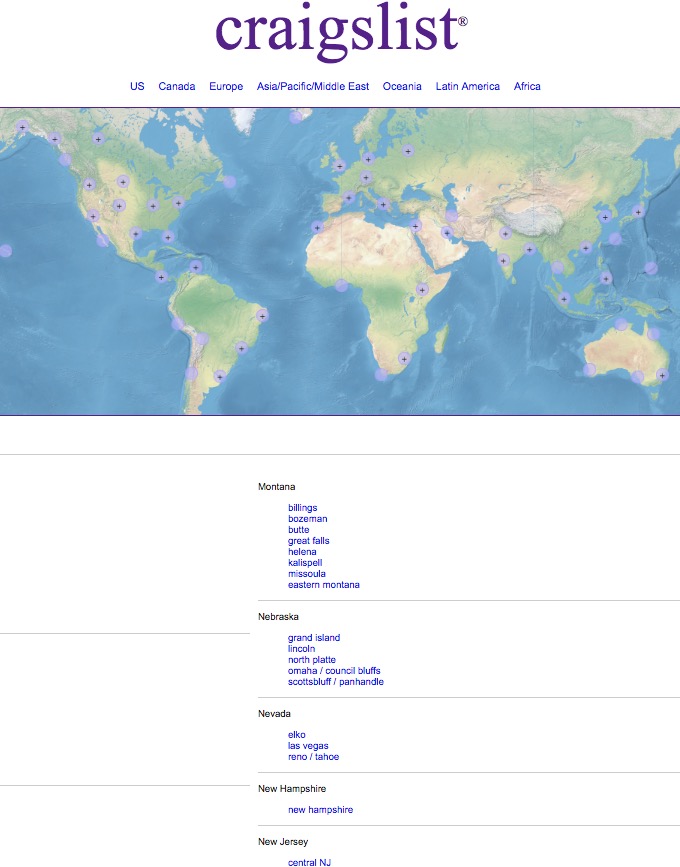Open the billings city link
Viewport: 680px width, 867px height.
(x=302, y=508)
